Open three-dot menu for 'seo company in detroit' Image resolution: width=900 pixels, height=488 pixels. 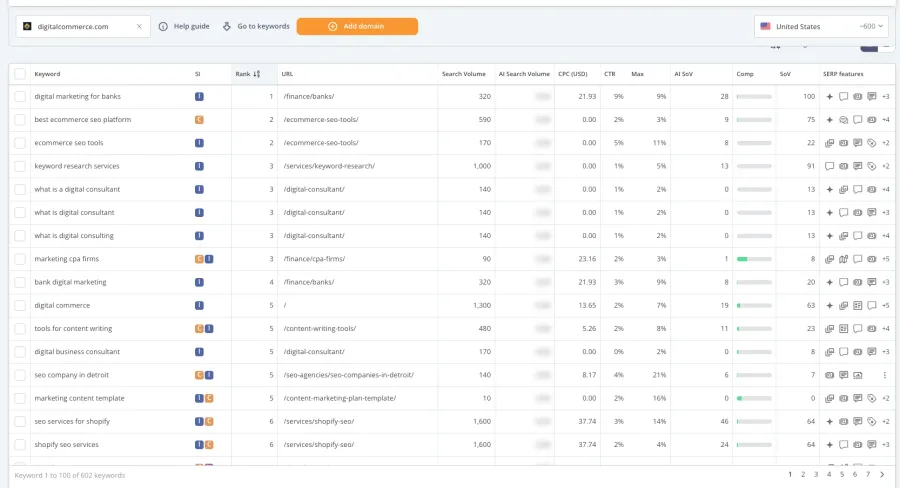[885, 375]
